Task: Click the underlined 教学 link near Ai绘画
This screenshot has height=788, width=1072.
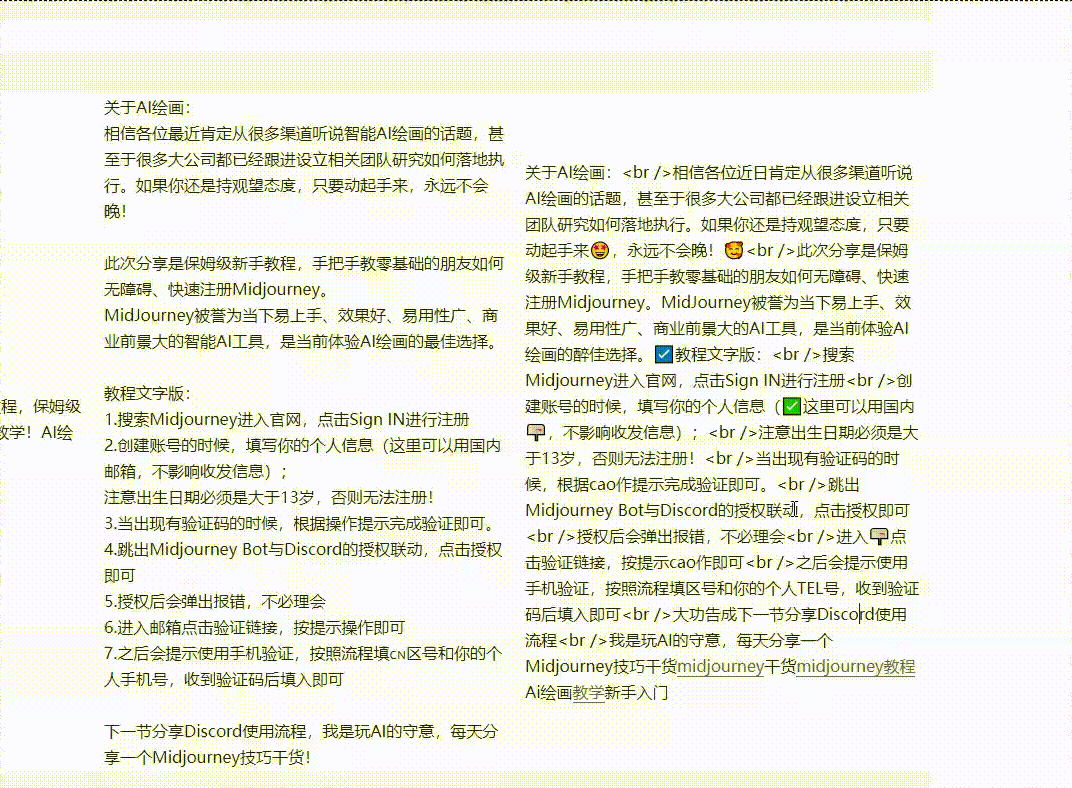Action: tap(588, 693)
